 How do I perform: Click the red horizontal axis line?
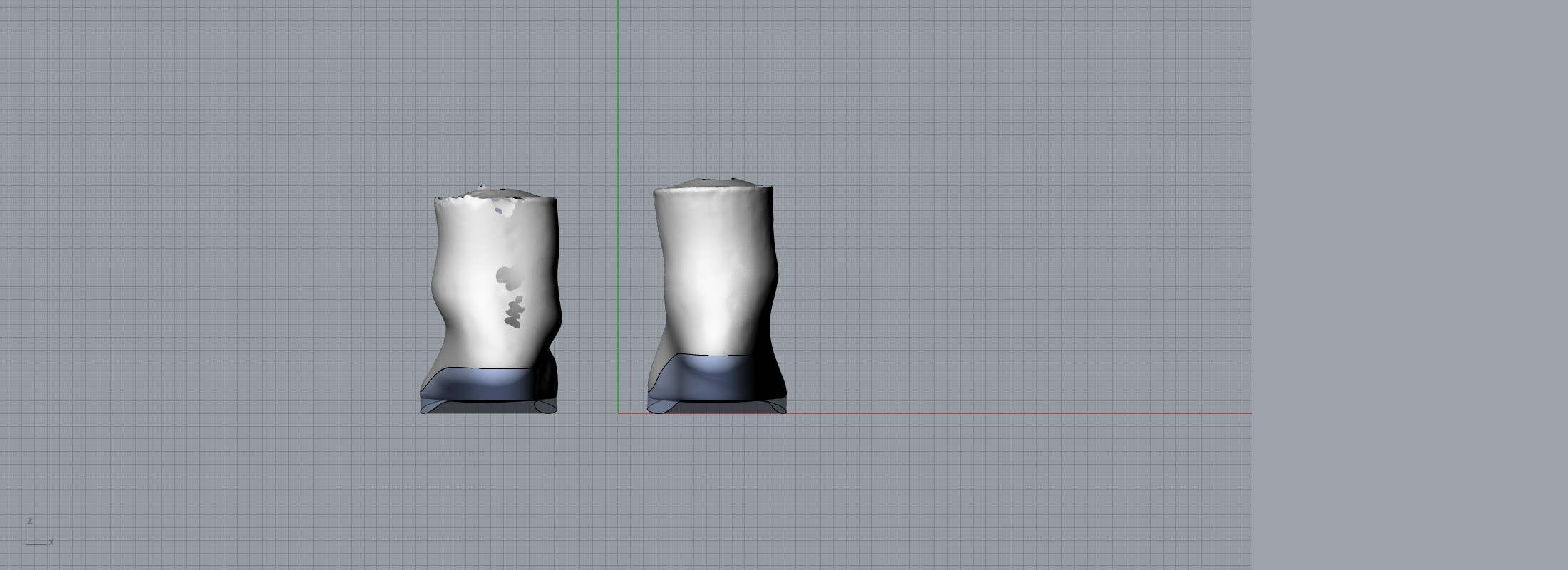point(998,413)
